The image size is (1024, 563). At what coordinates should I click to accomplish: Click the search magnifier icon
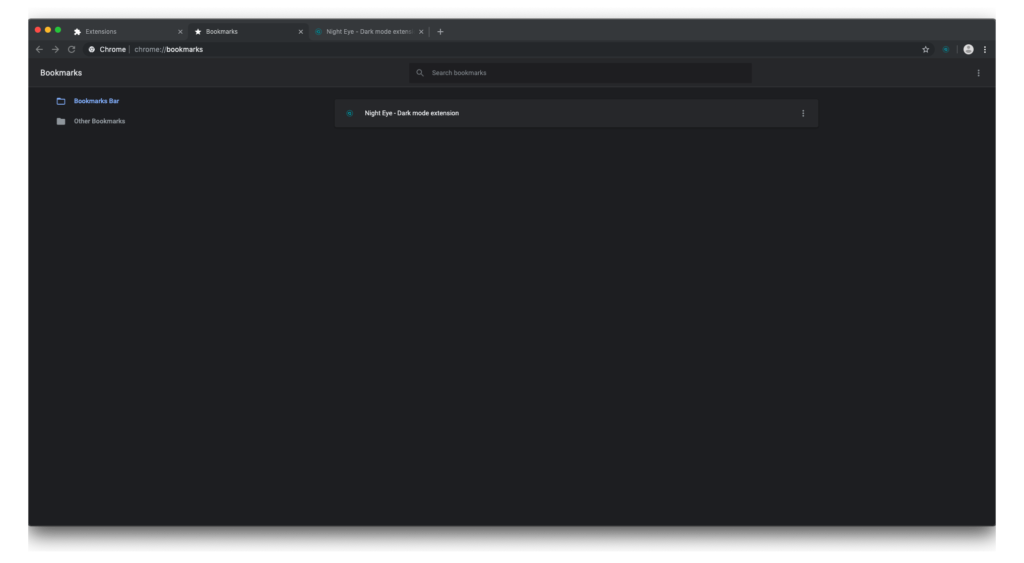click(420, 73)
